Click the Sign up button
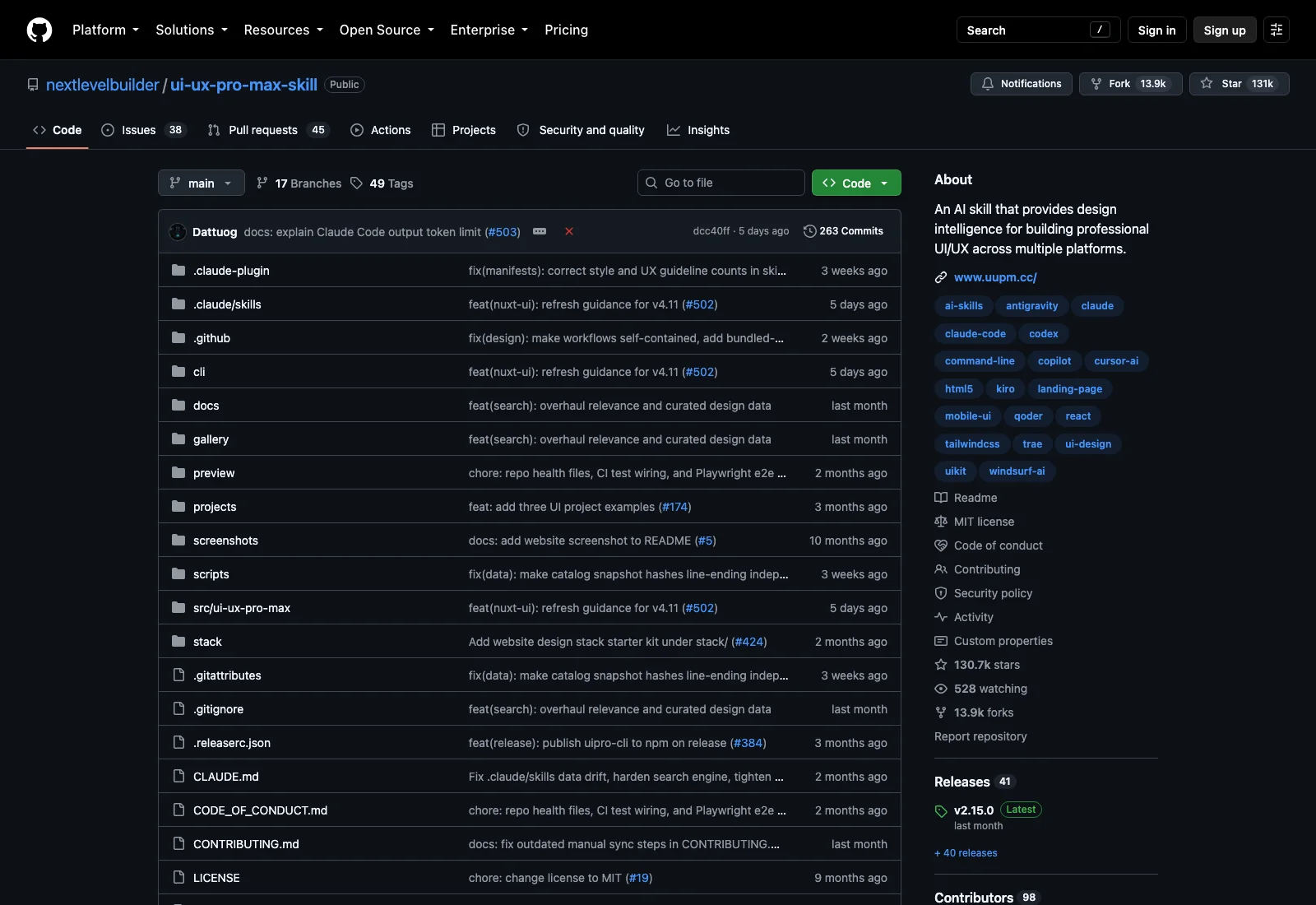The image size is (1316, 905). point(1225,30)
